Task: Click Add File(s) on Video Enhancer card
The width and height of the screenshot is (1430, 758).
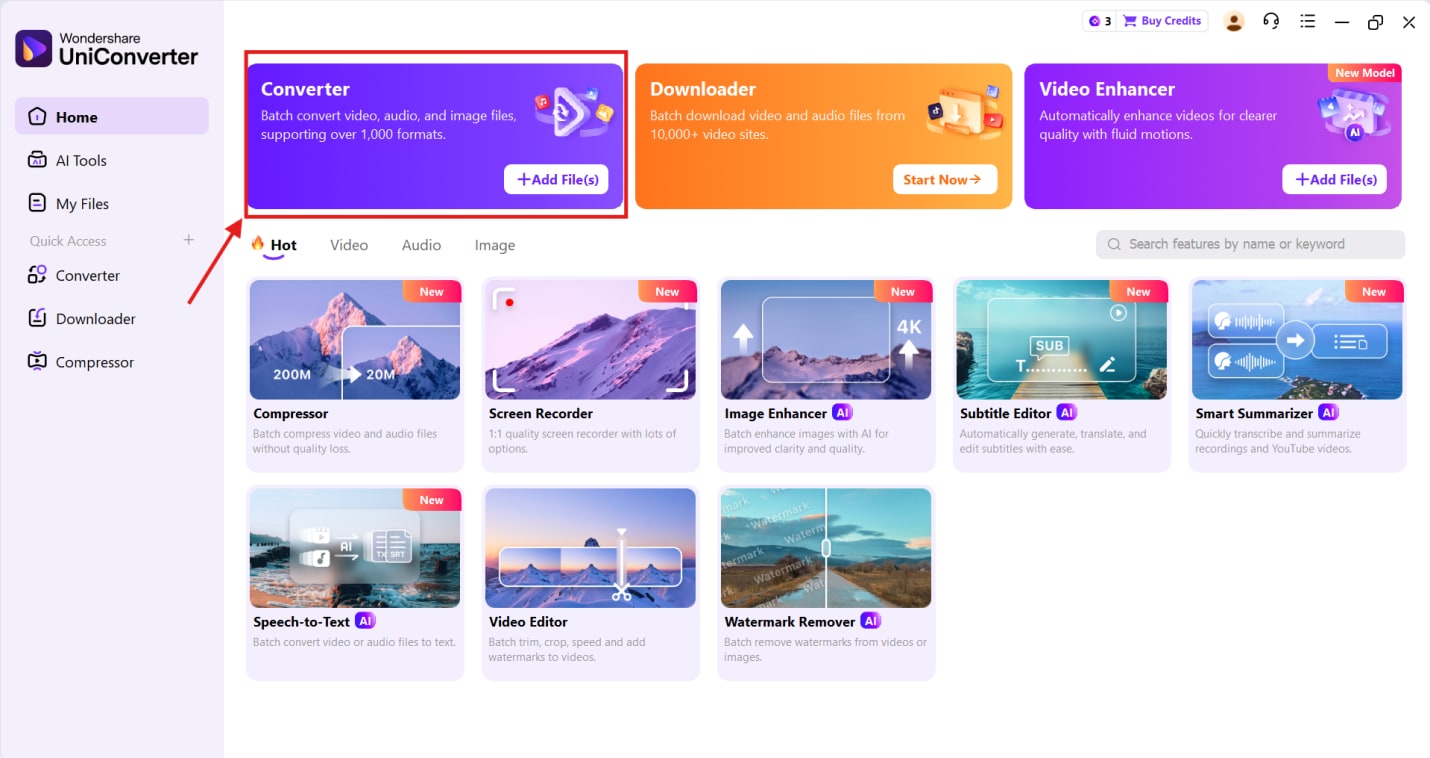Action: tap(1334, 179)
